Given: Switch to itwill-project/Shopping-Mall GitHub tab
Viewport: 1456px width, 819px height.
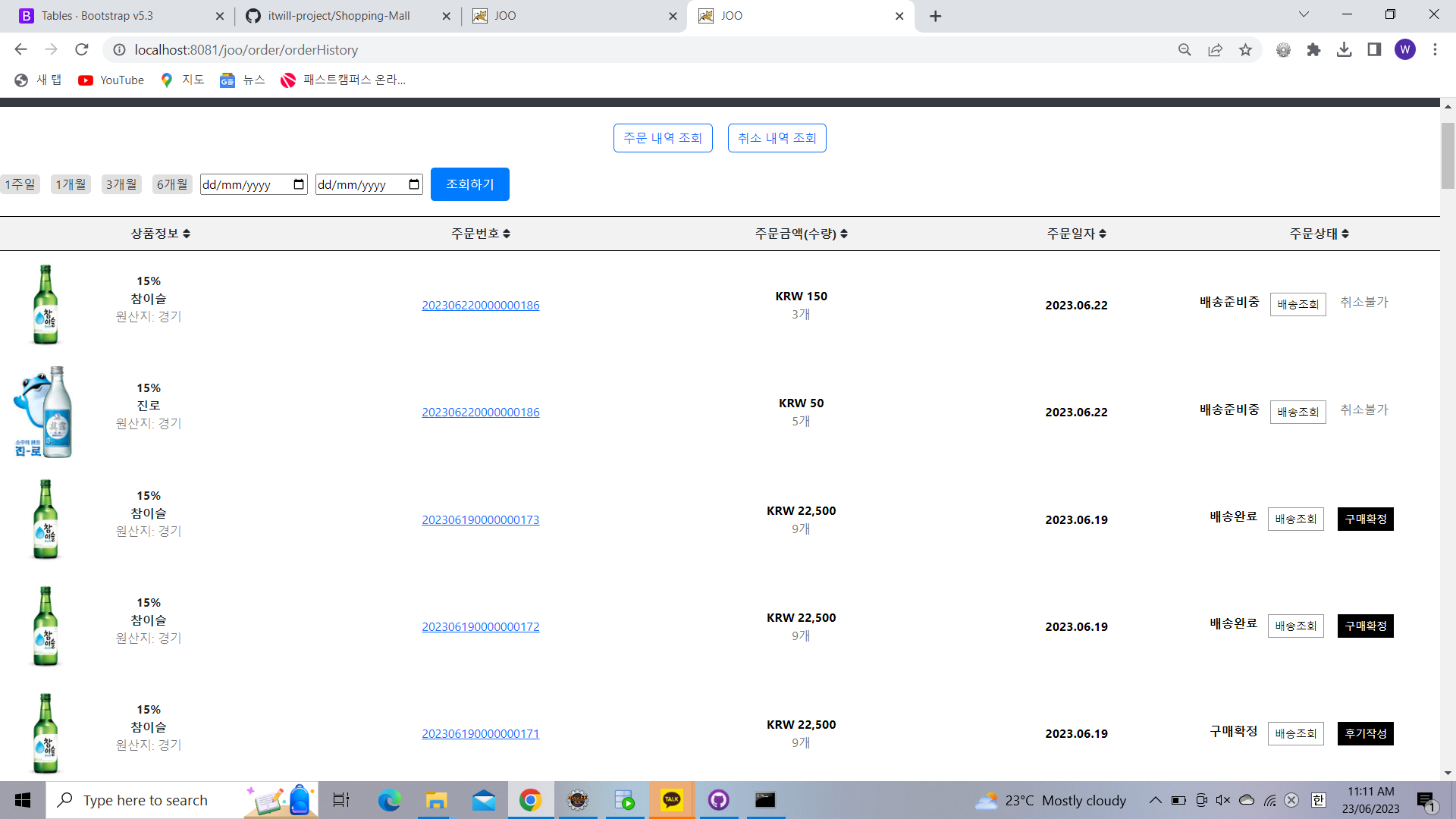Looking at the screenshot, I should tap(338, 16).
